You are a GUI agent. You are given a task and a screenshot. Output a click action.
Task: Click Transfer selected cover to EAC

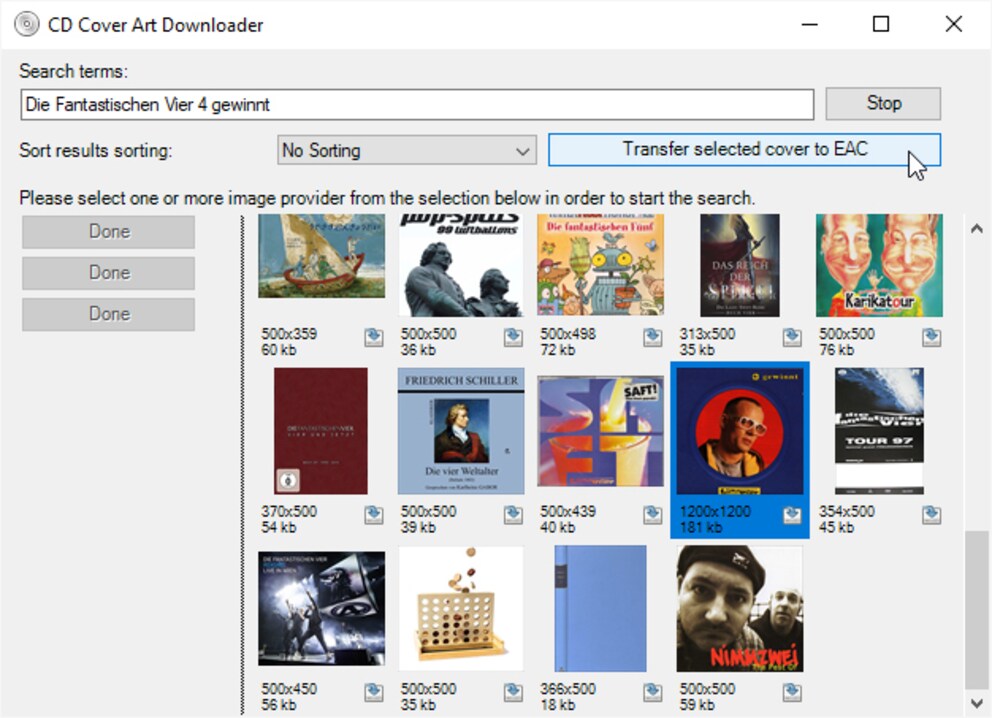(x=745, y=149)
